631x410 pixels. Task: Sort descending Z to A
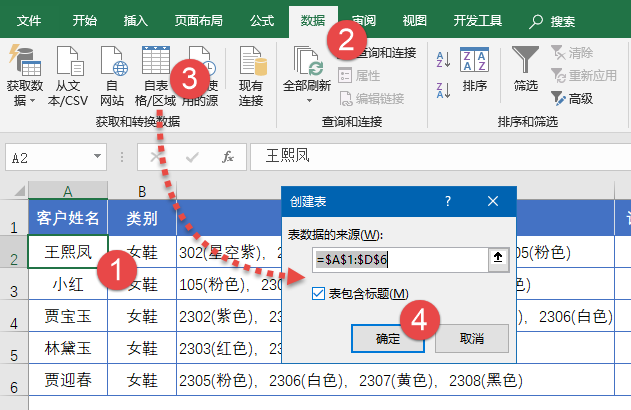[443, 90]
